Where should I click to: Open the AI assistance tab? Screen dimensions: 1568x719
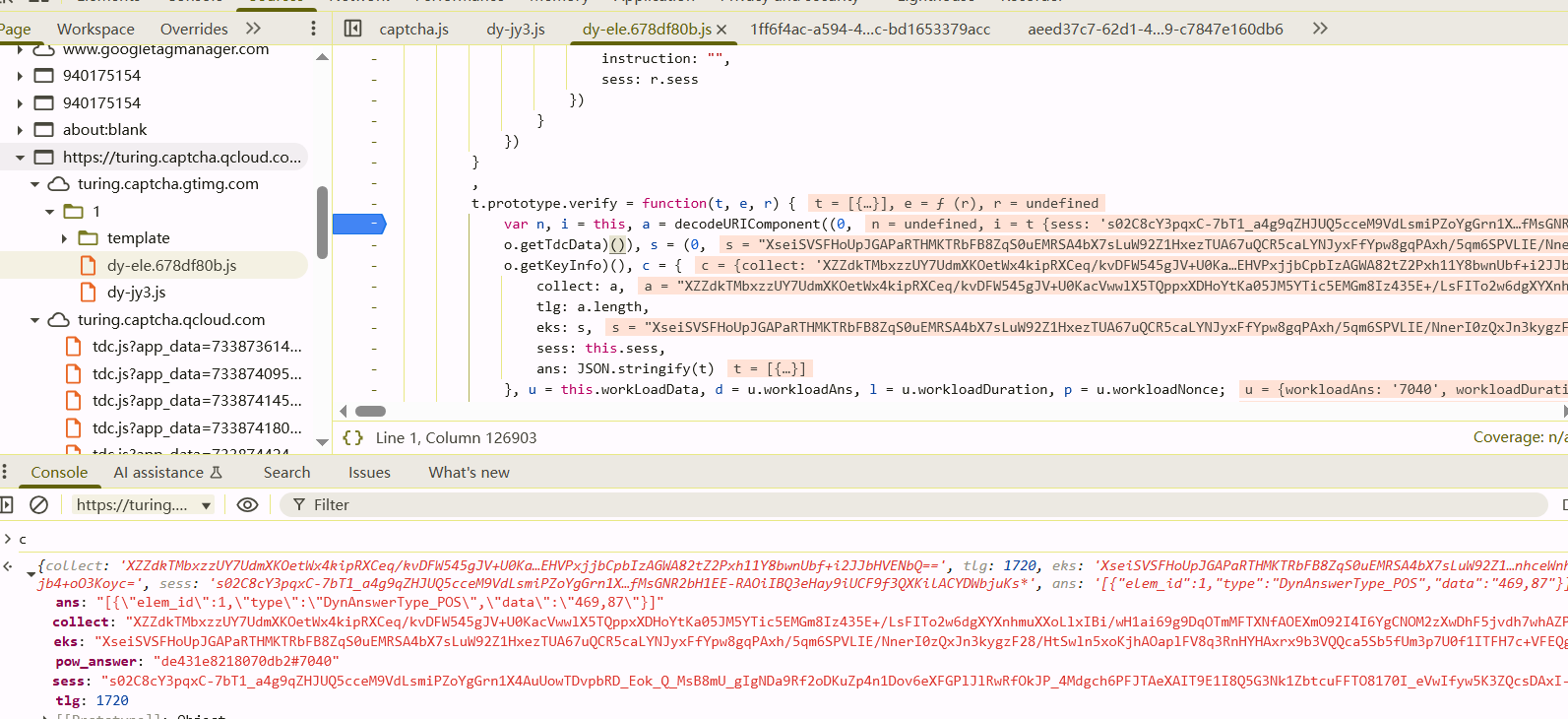click(168, 473)
